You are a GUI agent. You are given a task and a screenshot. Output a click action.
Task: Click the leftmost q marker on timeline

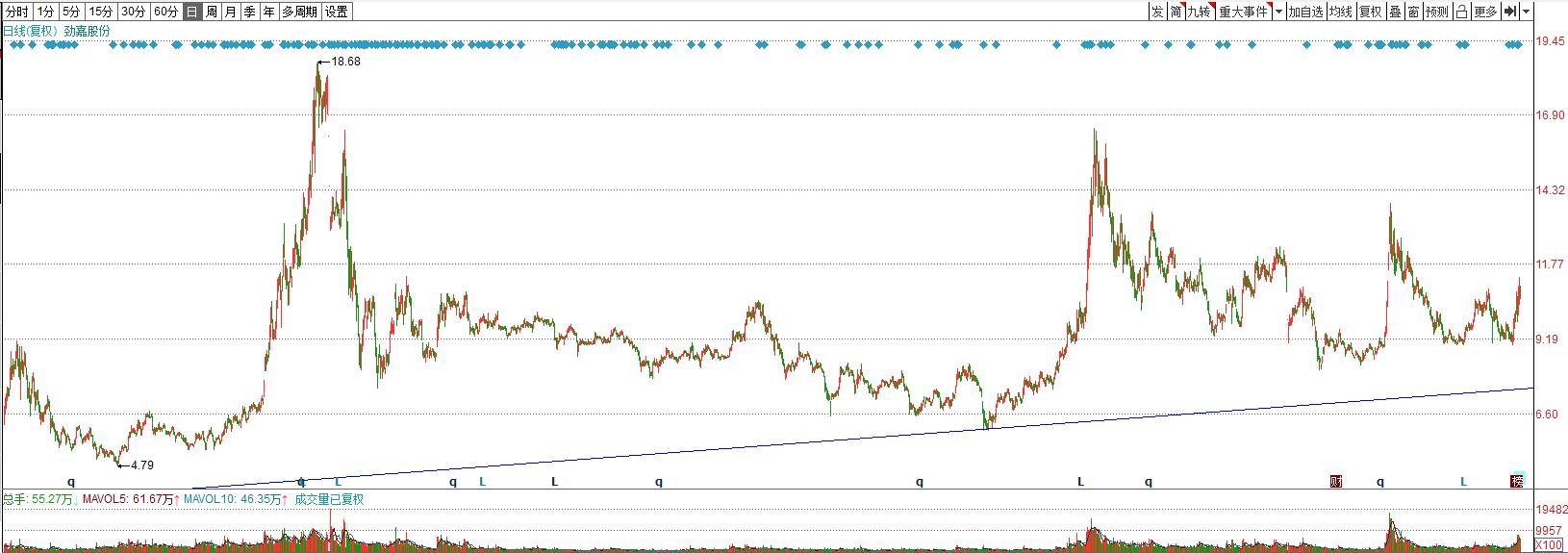70,481
